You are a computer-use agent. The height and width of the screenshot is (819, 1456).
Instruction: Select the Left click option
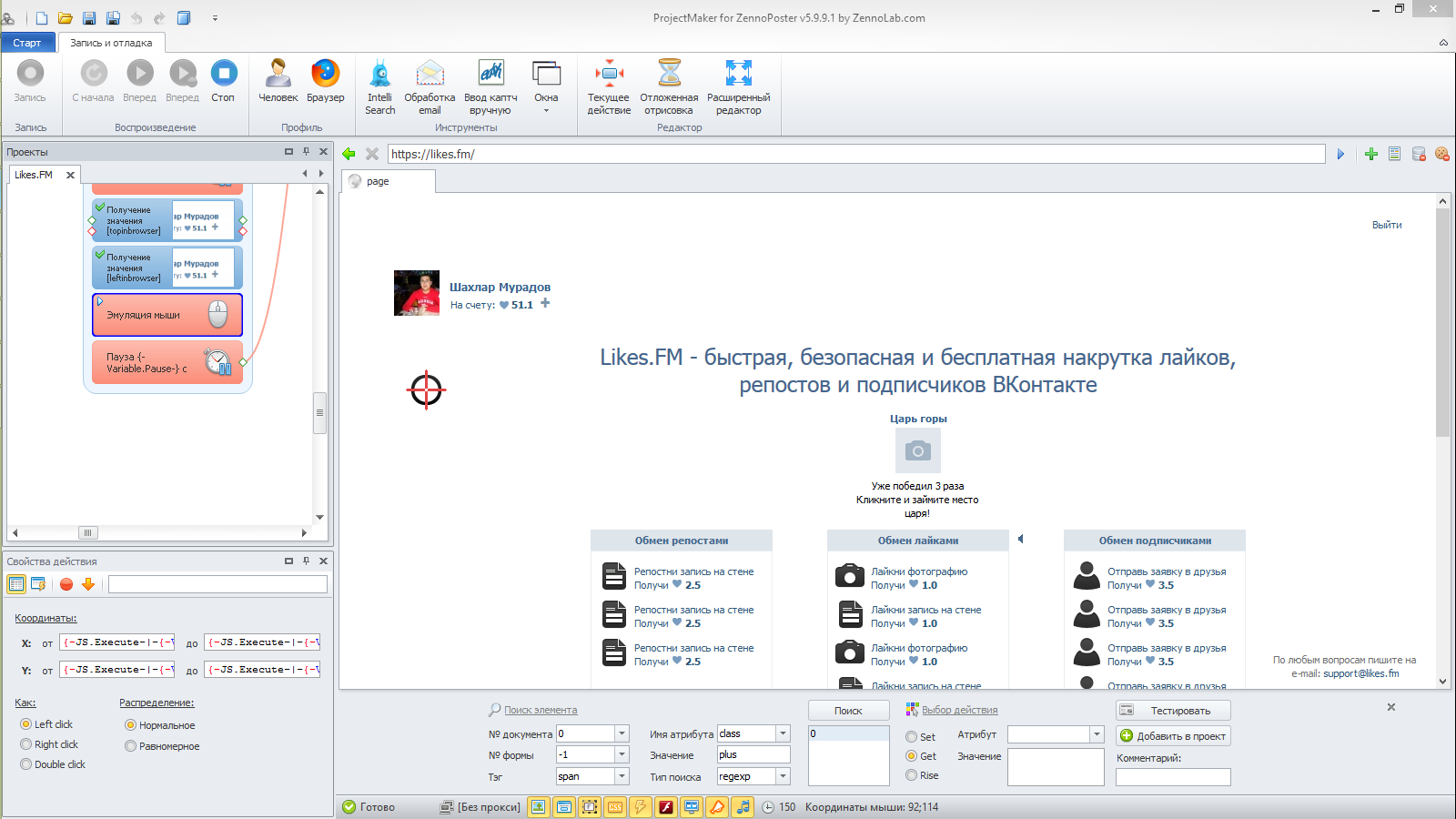[x=46, y=724]
